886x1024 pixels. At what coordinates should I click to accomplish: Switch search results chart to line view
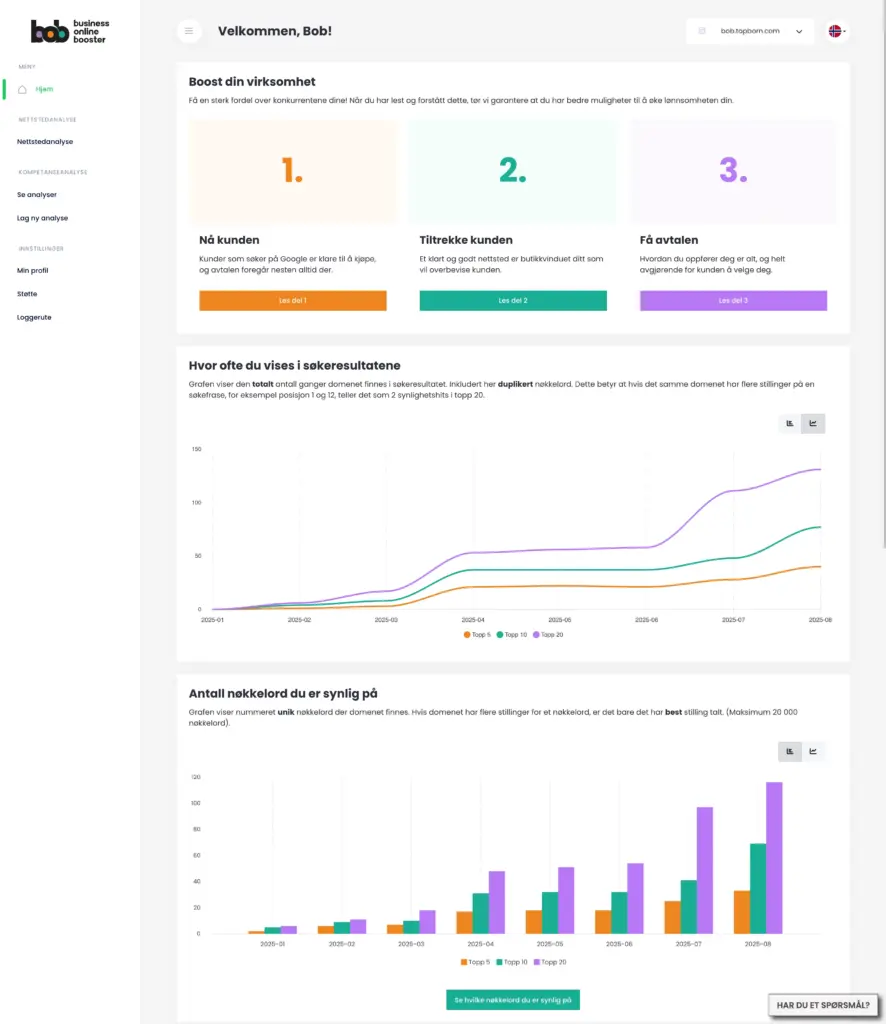coord(813,424)
